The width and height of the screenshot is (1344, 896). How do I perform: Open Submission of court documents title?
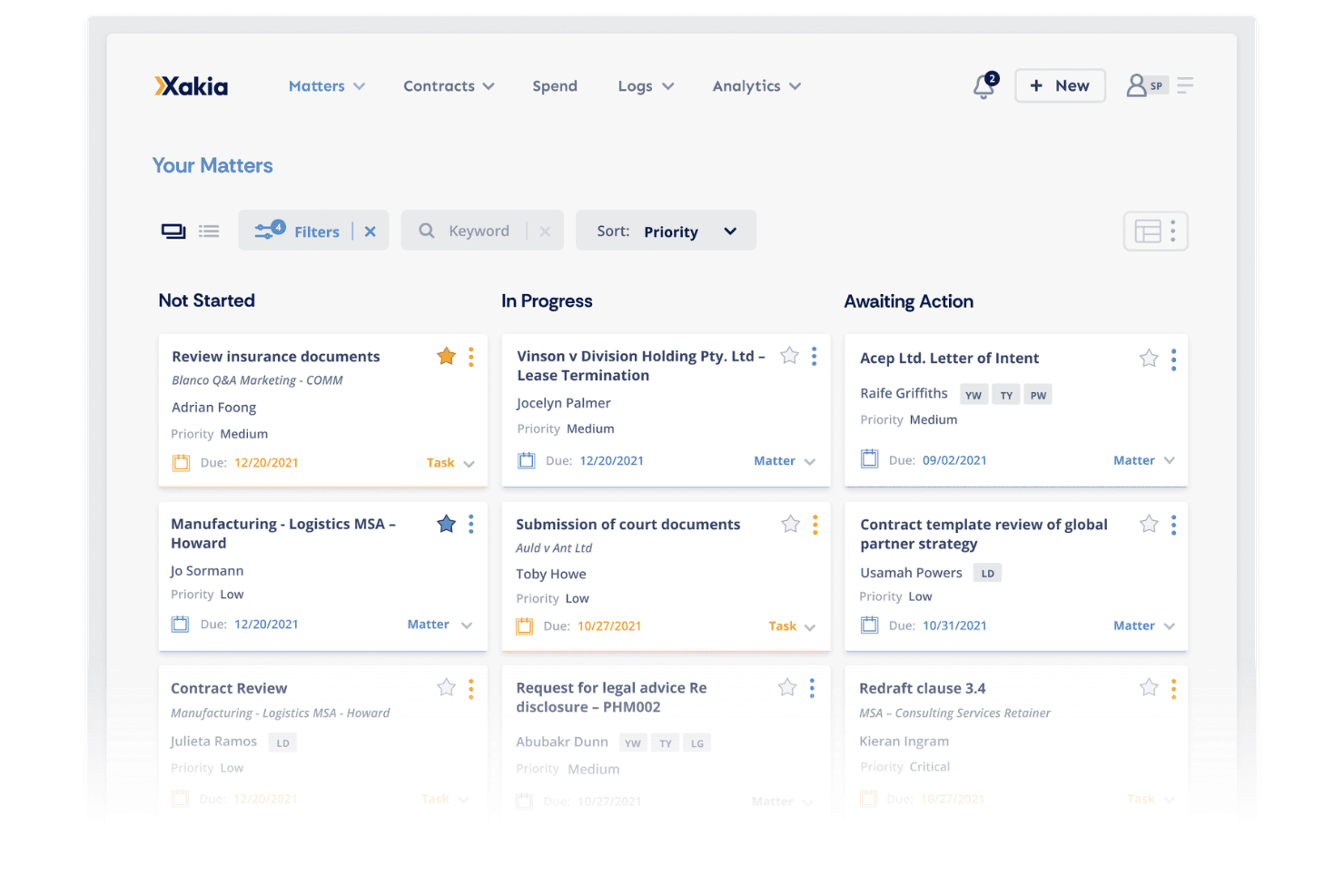click(x=628, y=524)
